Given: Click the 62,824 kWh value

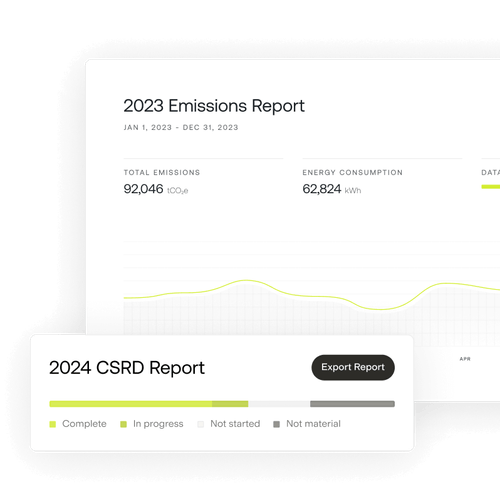Looking at the screenshot, I should pos(332,189).
